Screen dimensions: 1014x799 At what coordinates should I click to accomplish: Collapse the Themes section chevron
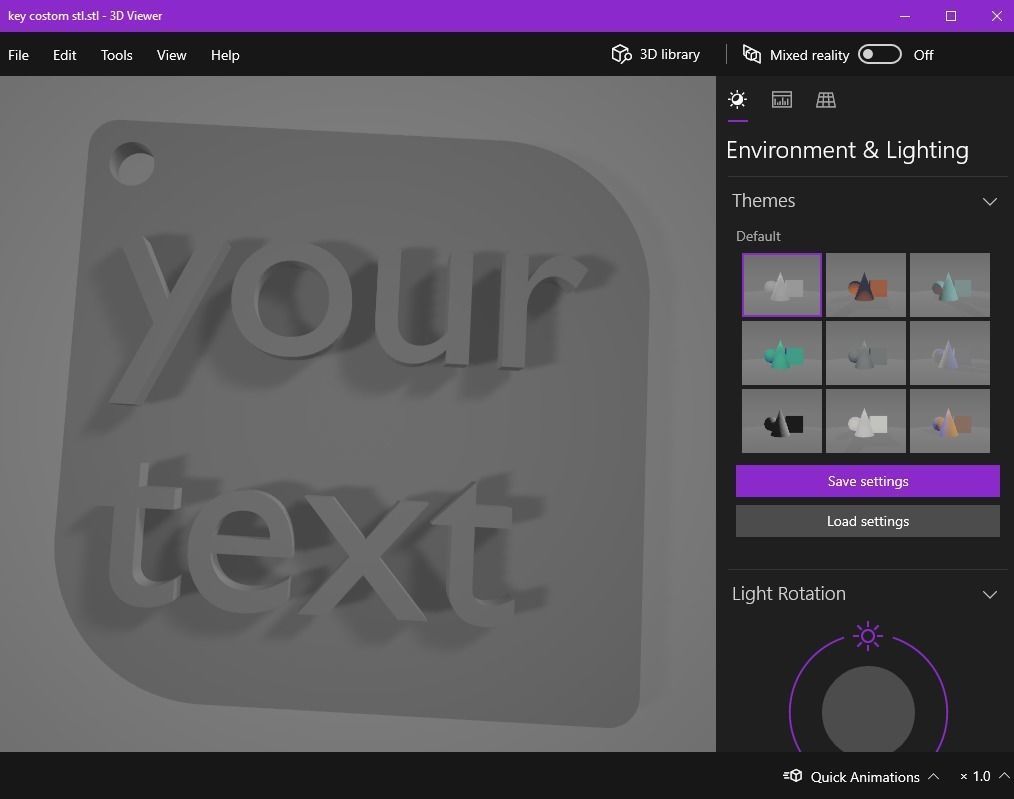coord(989,201)
